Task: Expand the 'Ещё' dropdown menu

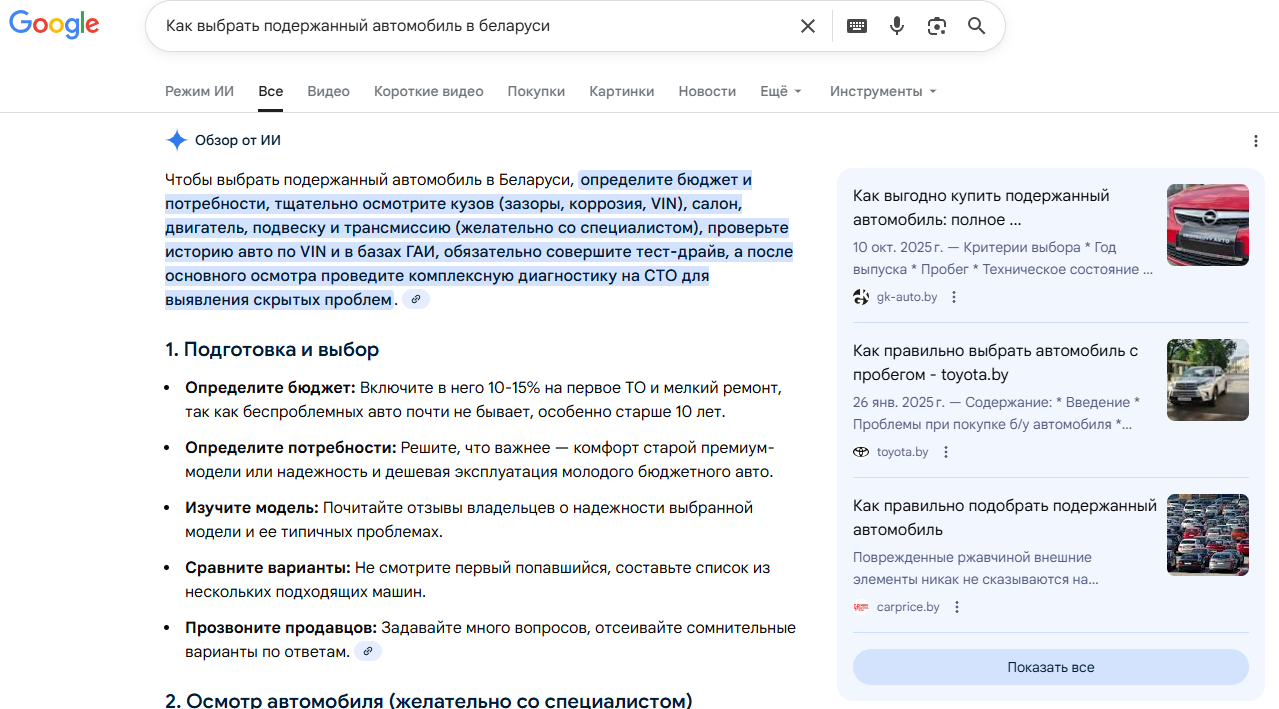Action: pyautogui.click(x=781, y=91)
